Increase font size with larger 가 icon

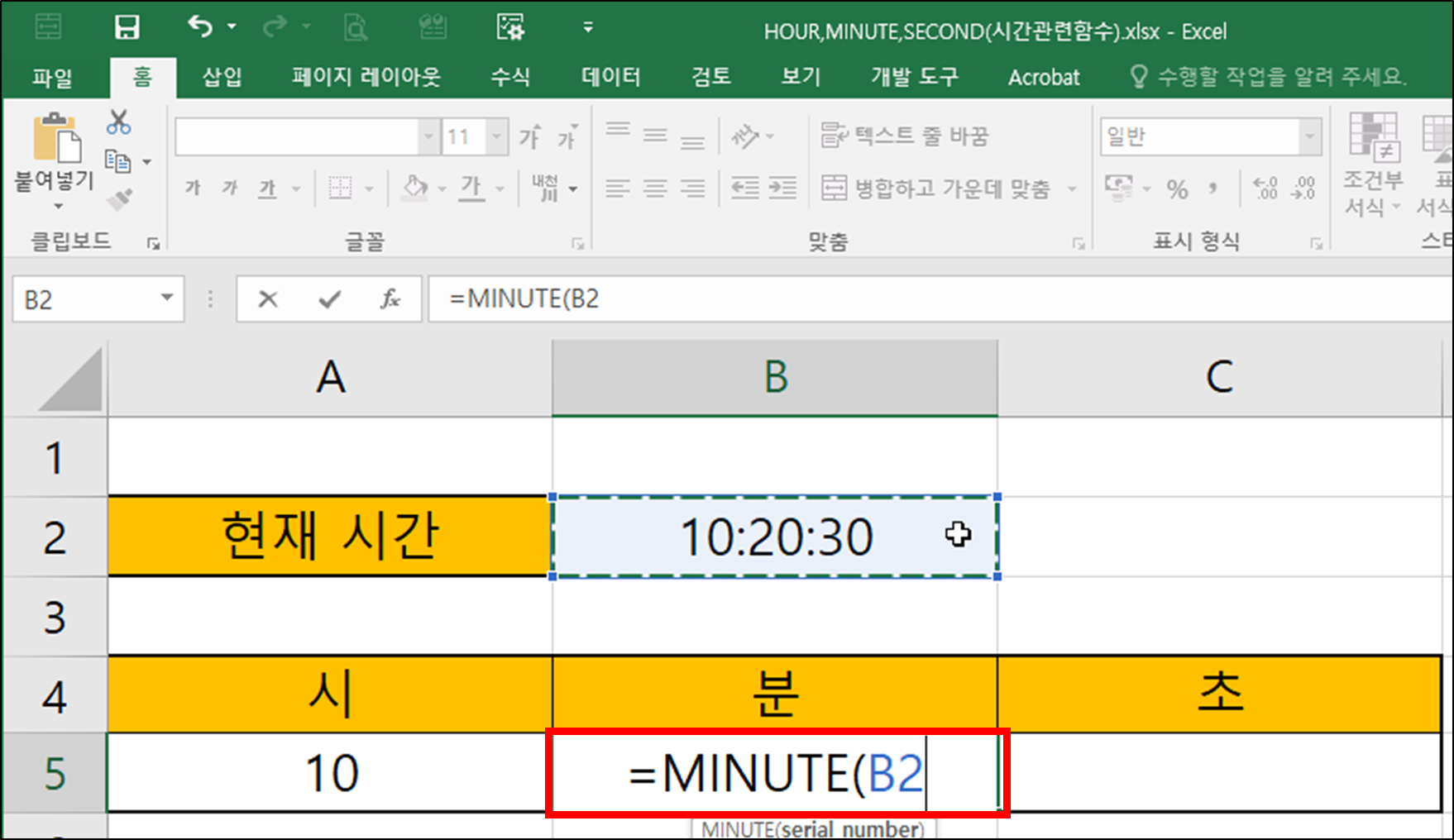coord(530,136)
